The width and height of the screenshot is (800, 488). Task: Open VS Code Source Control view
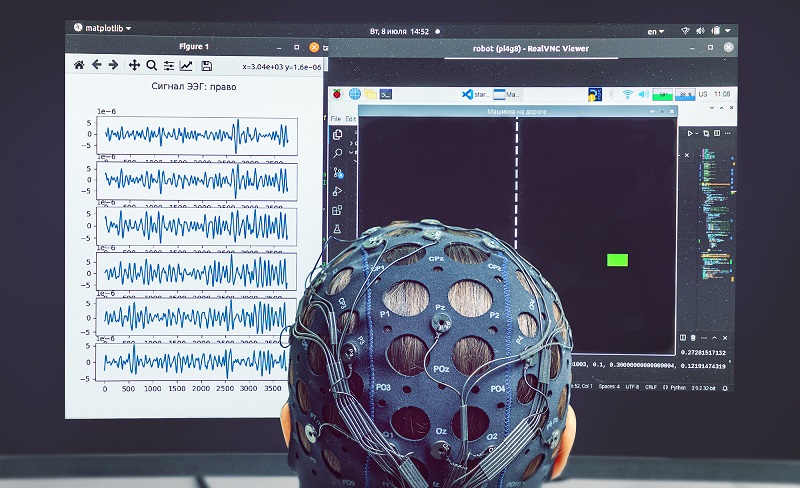tap(338, 172)
